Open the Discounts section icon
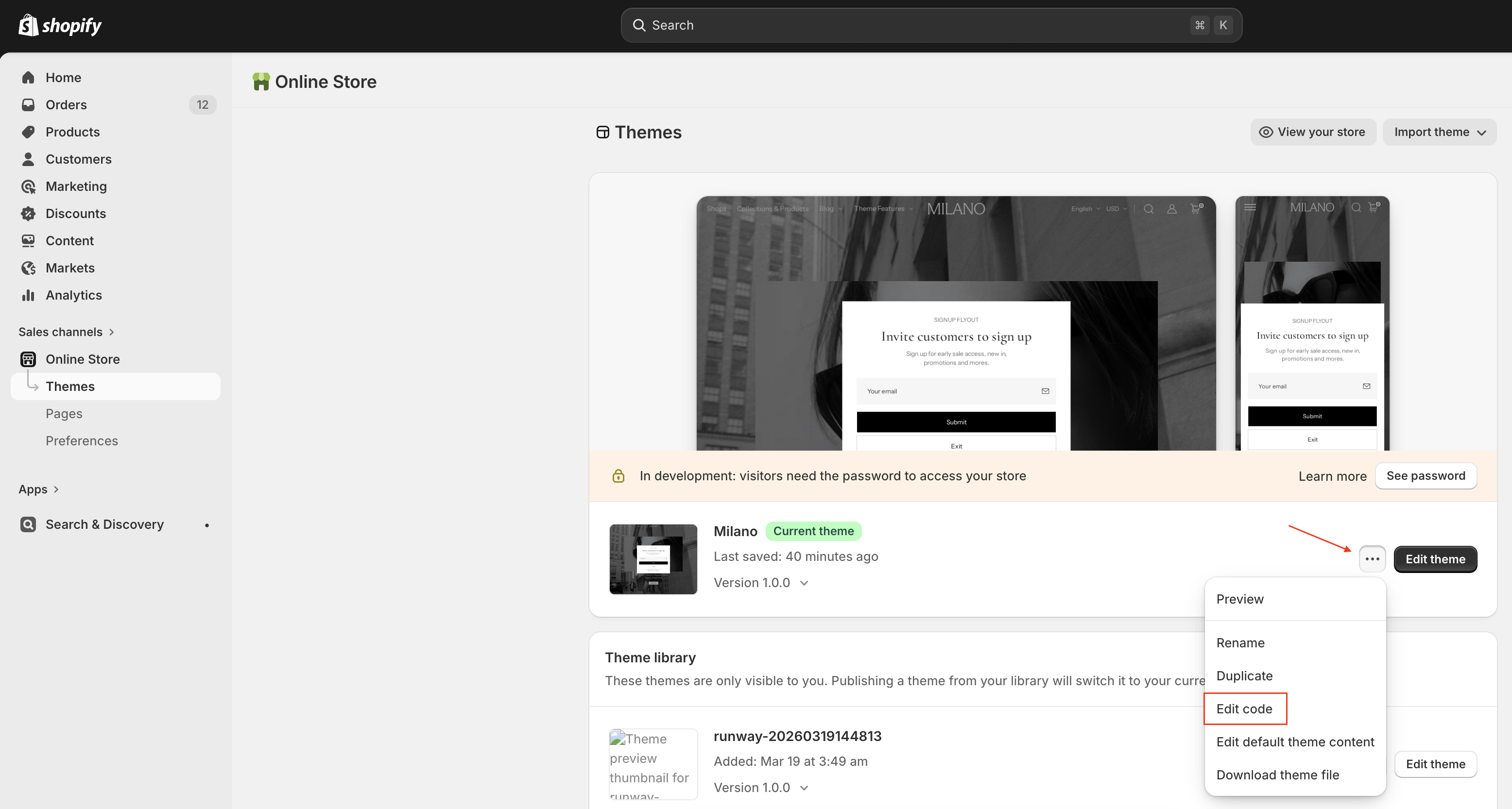Image resolution: width=1512 pixels, height=809 pixels. (28, 213)
